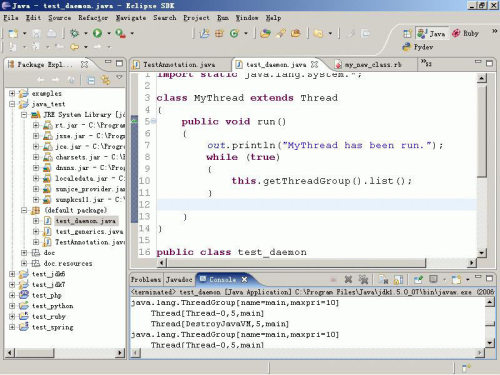Open the Run button dropdown arrow
The image size is (500, 375).
click(x=109, y=33)
